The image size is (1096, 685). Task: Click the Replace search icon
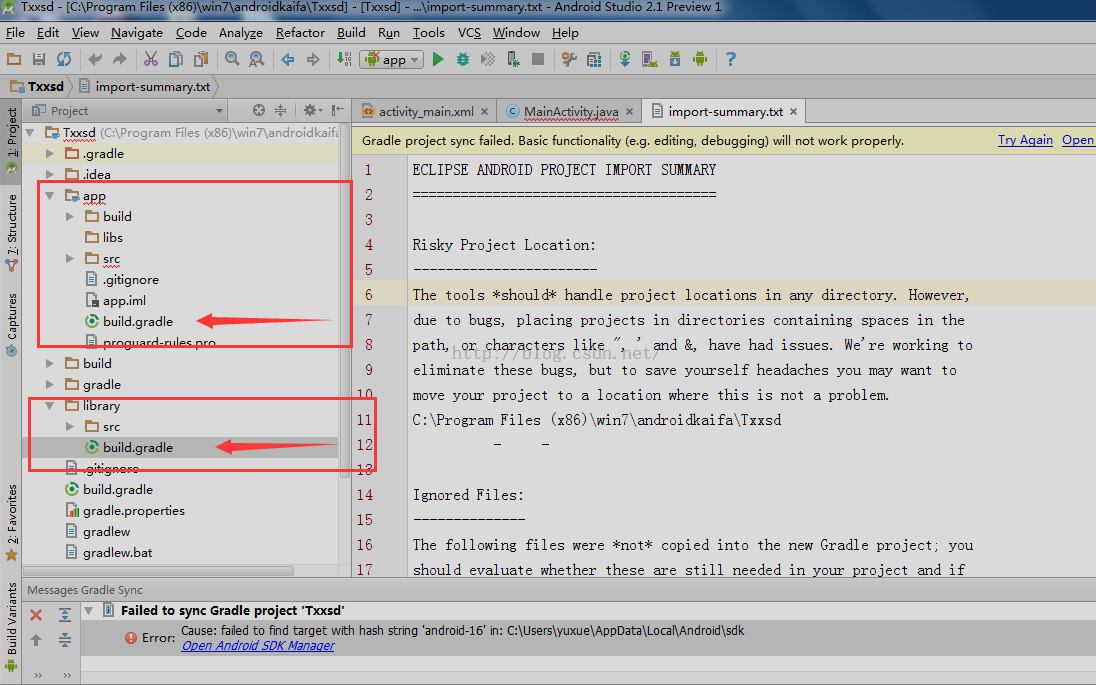[x=257, y=59]
